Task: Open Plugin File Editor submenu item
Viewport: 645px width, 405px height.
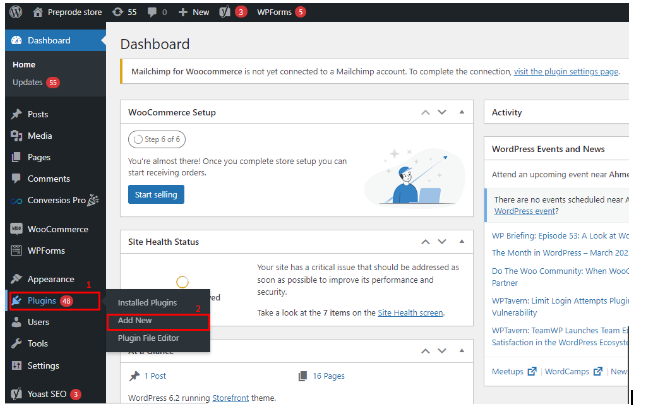Action: pyautogui.click(x=148, y=338)
